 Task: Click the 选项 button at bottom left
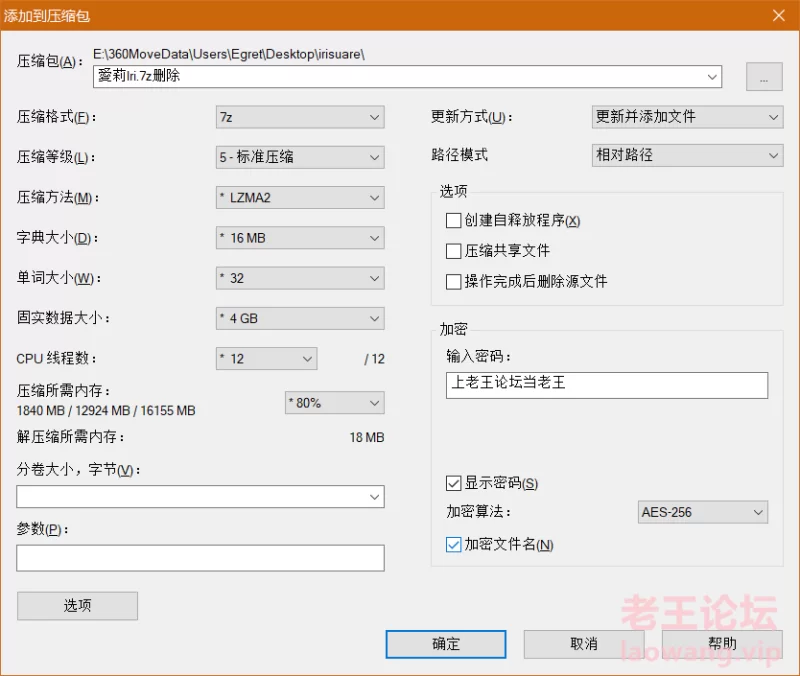[x=77, y=606]
